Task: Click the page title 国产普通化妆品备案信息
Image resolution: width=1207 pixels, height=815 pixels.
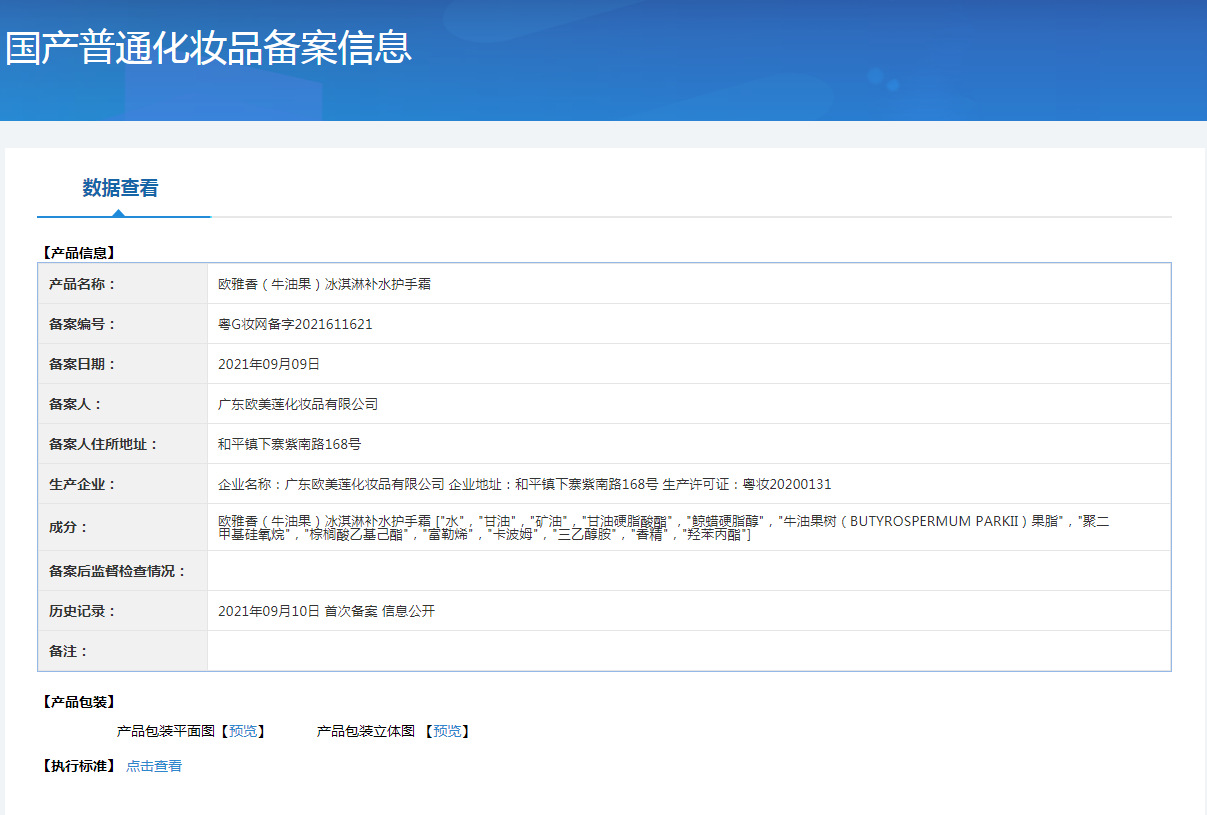Action: pyautogui.click(x=208, y=48)
